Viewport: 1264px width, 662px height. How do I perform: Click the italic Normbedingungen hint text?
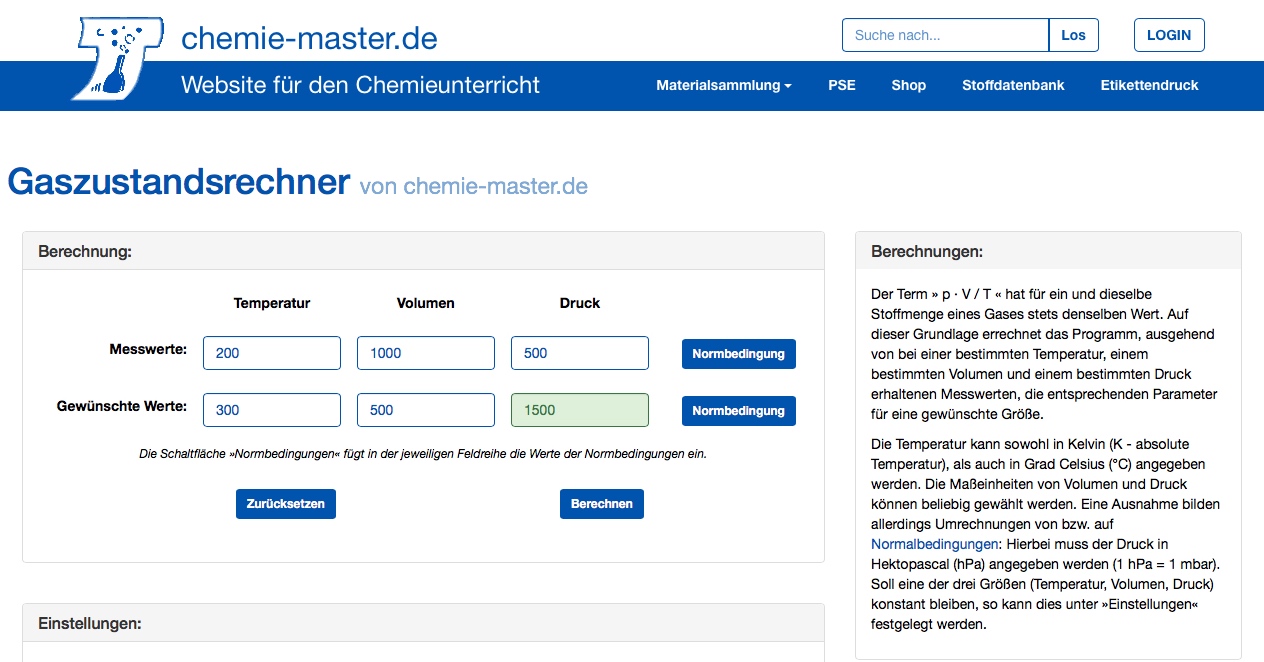coord(423,454)
